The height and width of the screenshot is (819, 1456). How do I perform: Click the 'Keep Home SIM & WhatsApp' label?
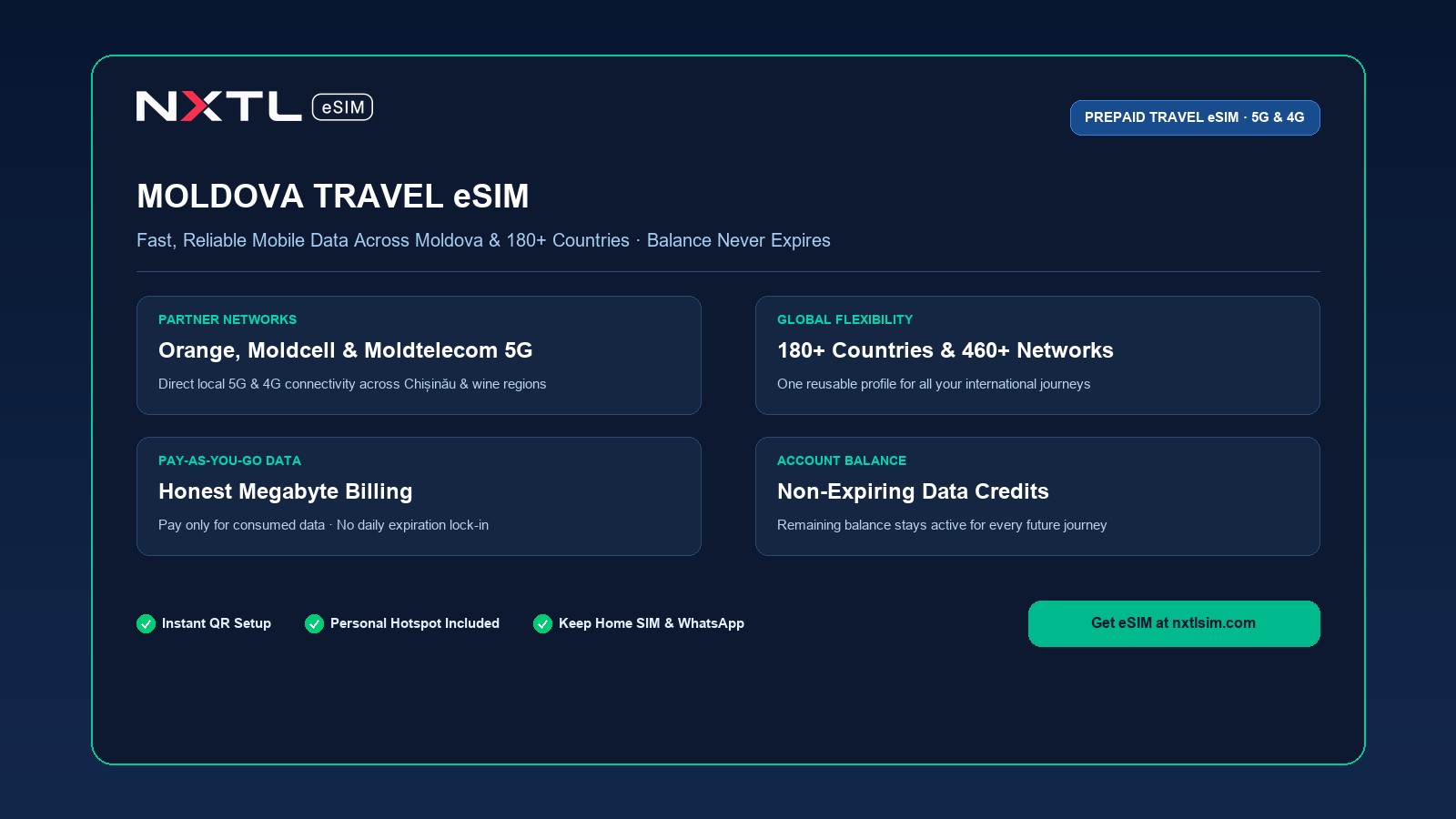click(652, 623)
